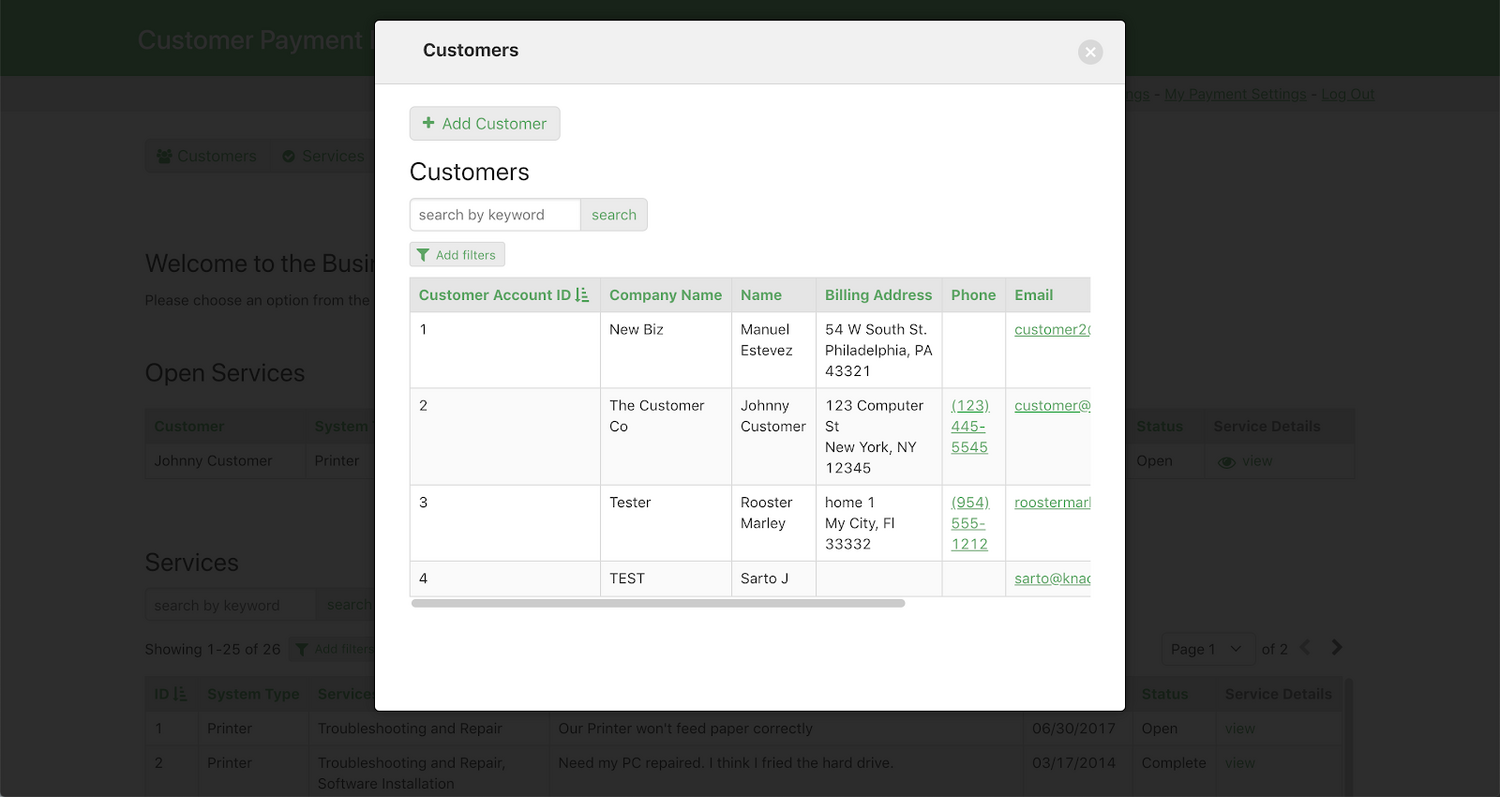Open the Customers tab in navigation

click(x=207, y=156)
